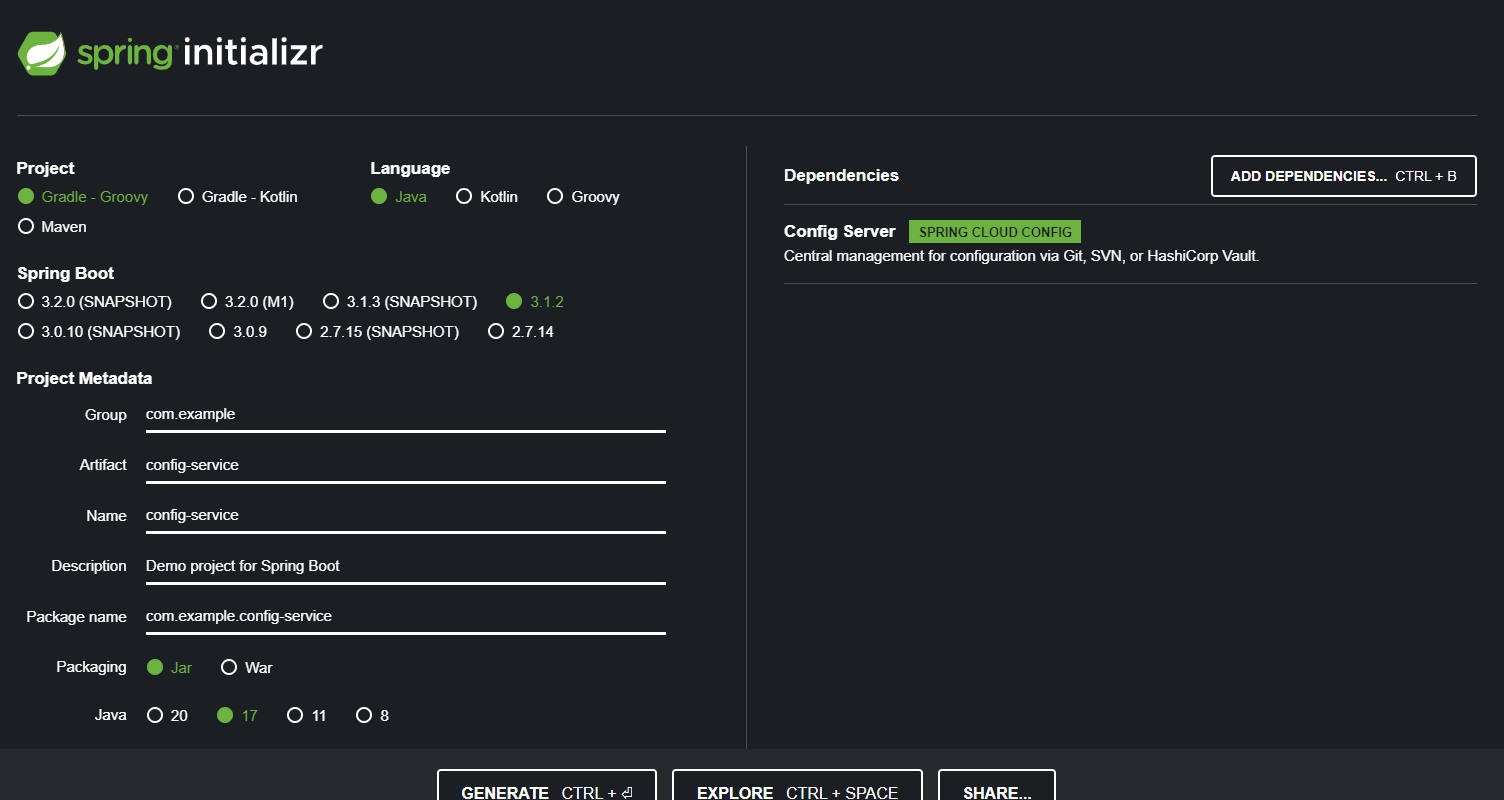Open the Add Dependencies dialog
This screenshot has height=800, width=1504.
point(1343,175)
